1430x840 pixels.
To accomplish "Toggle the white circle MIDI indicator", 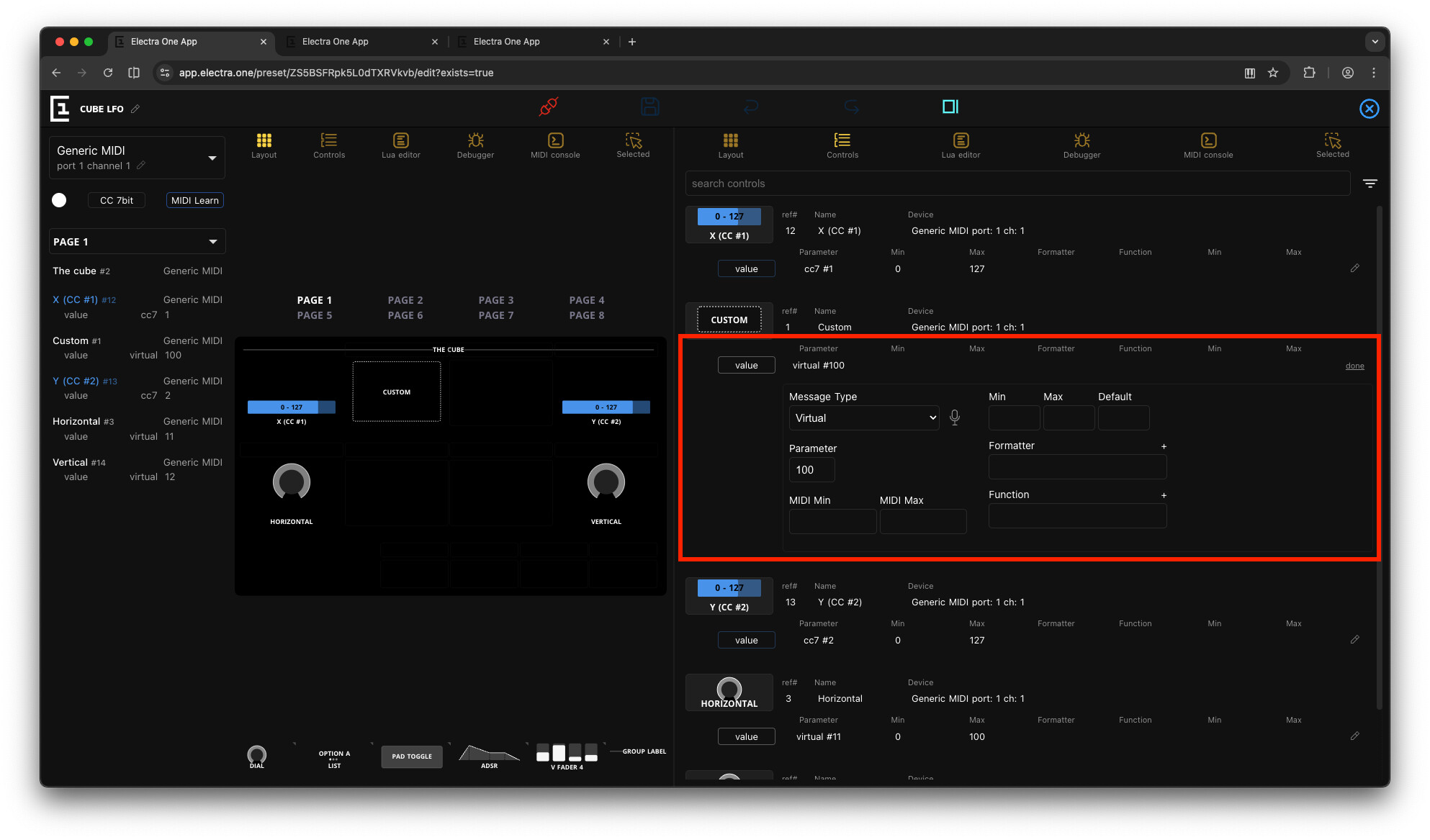I will click(x=59, y=200).
